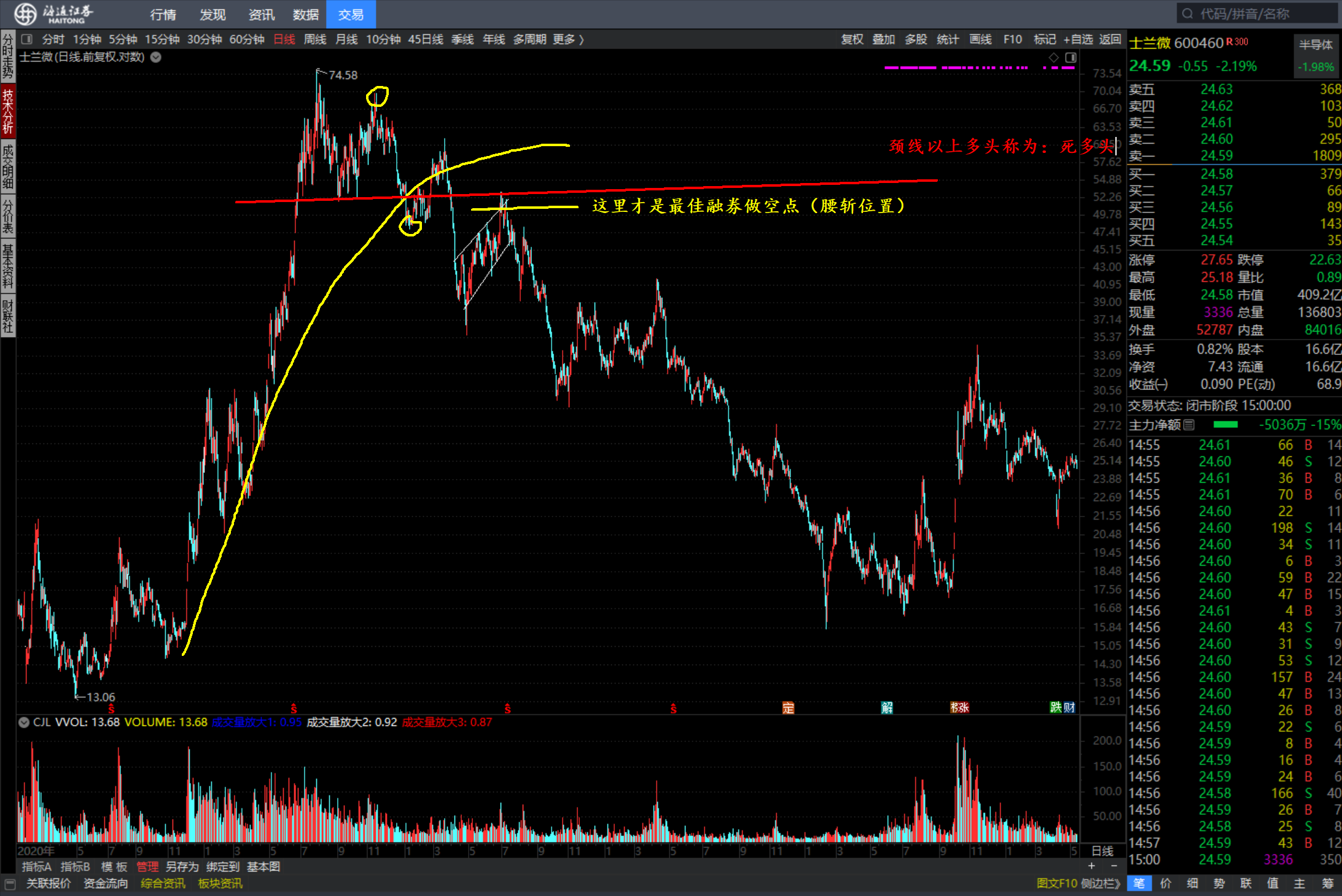Toggle the side panel layout icon

1071,57
